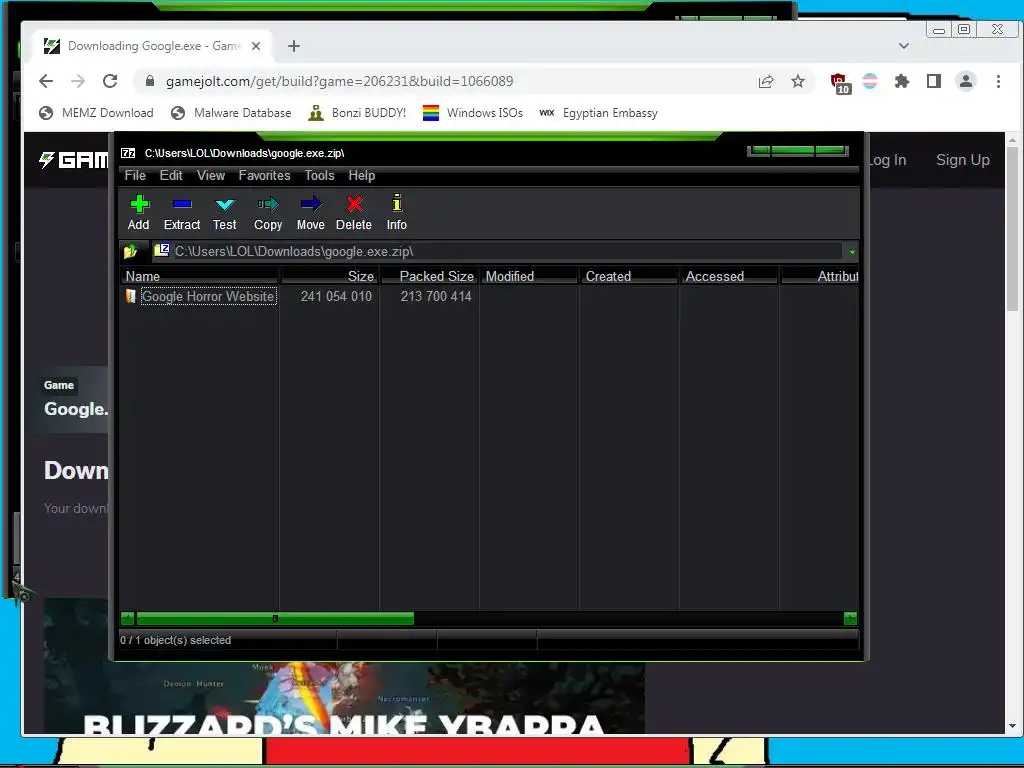Screen dimensions: 1024x768
Task: Sort by the Created column
Action: point(630,276)
